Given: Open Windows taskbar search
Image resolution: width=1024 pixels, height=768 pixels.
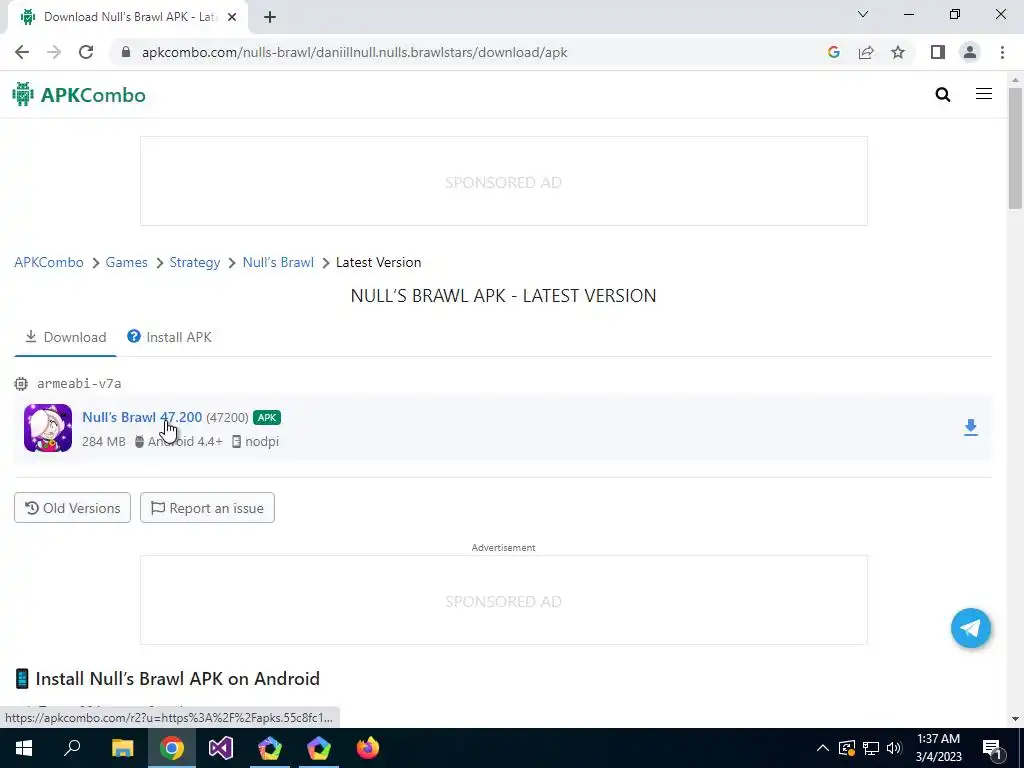Looking at the screenshot, I should point(72,748).
